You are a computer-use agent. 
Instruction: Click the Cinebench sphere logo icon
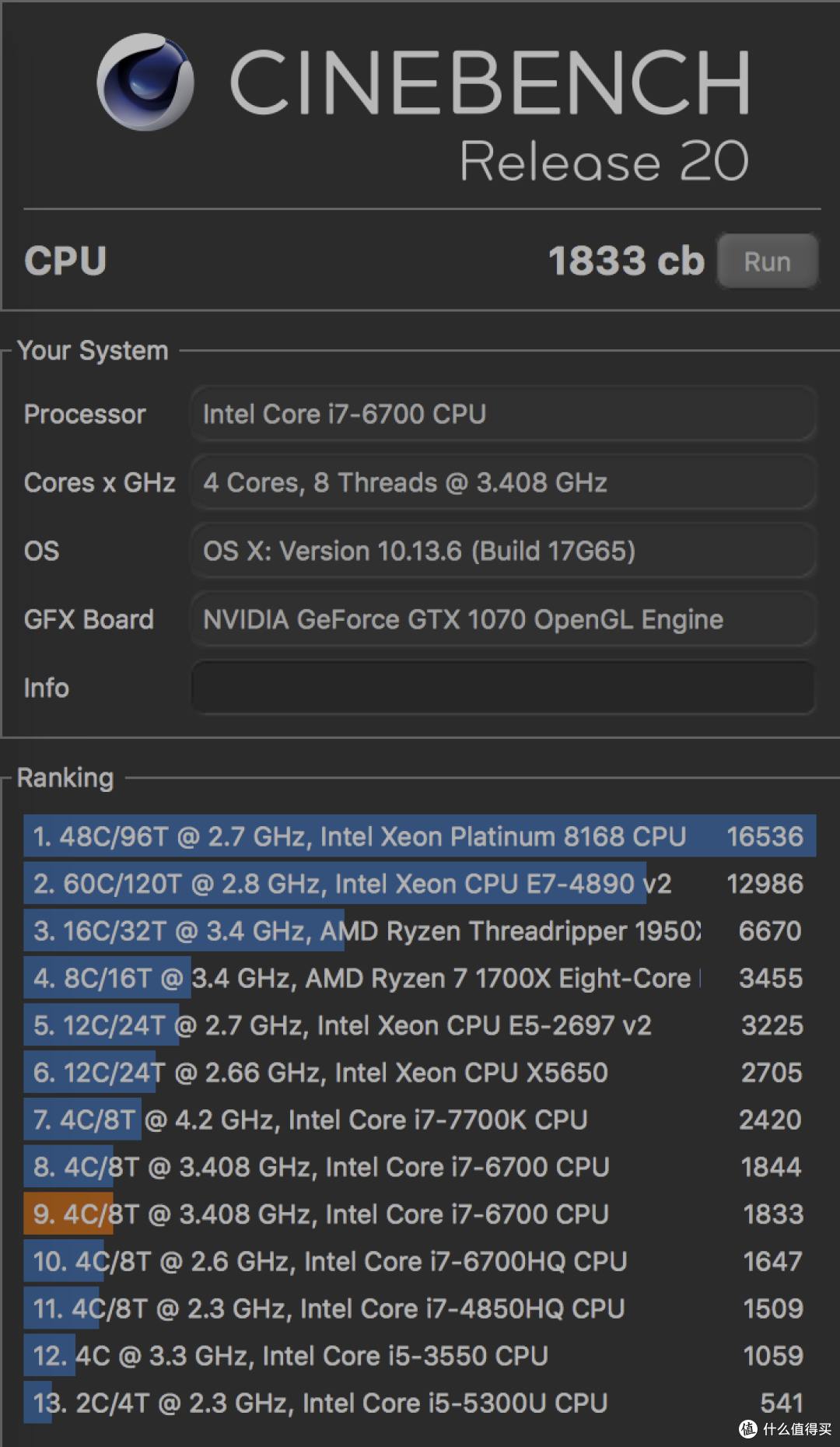(x=145, y=81)
